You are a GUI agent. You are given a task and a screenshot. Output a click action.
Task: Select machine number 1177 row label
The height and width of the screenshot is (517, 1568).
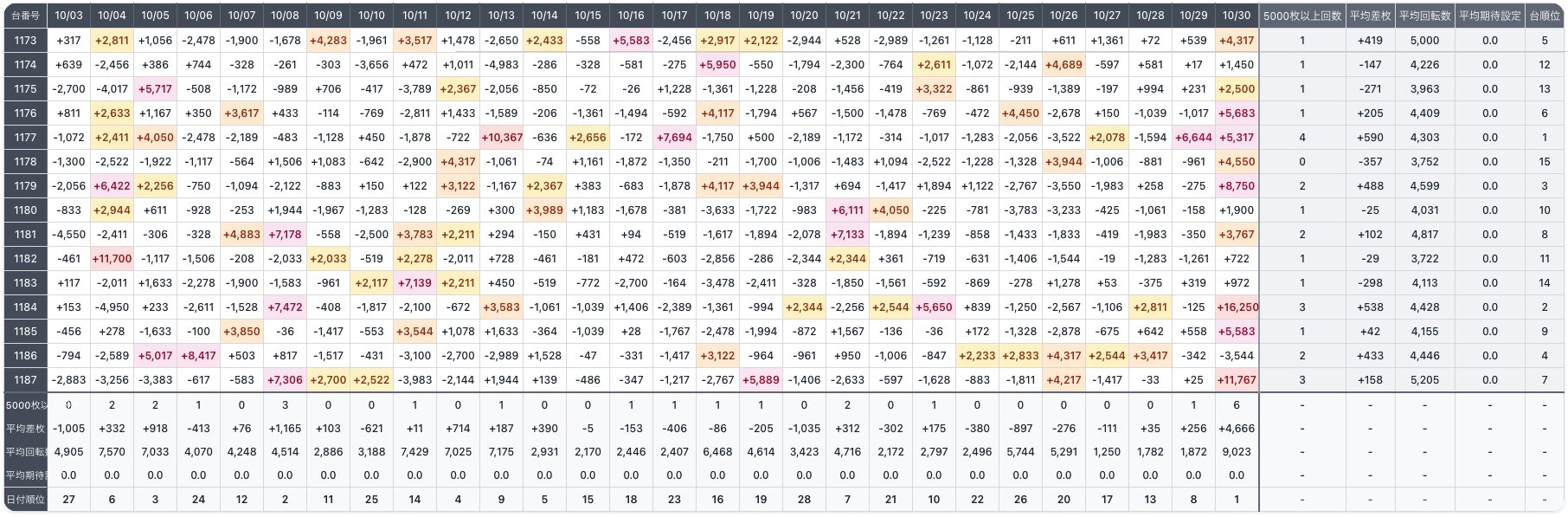point(25,137)
